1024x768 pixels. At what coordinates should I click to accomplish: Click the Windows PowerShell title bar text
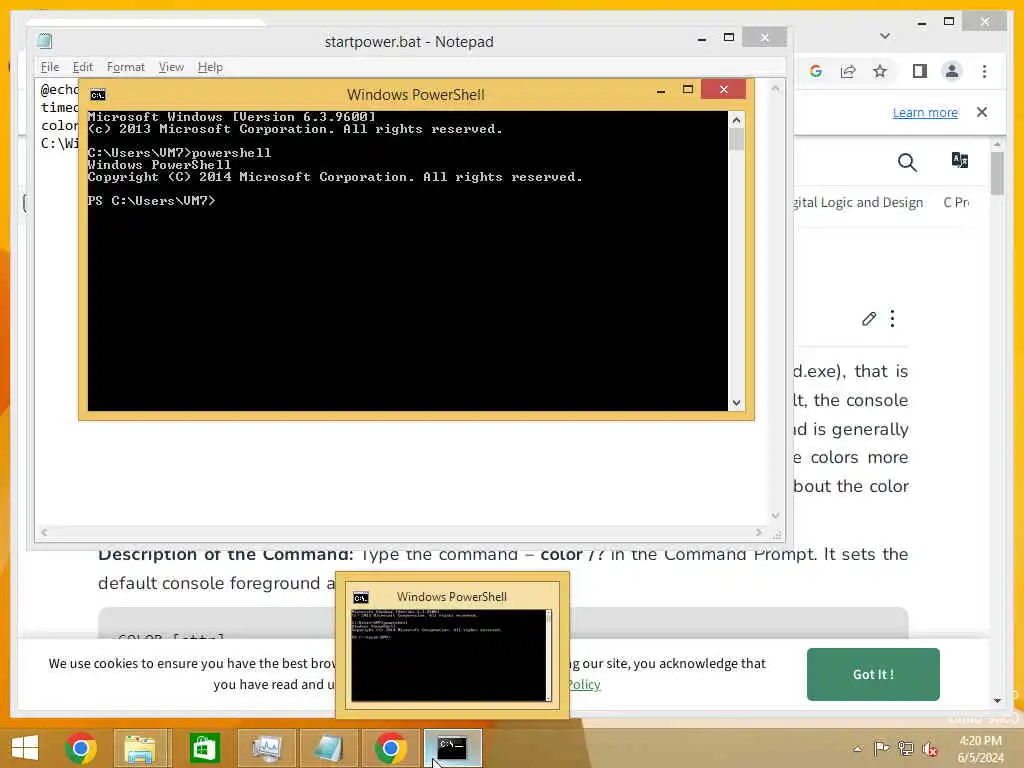click(x=415, y=95)
